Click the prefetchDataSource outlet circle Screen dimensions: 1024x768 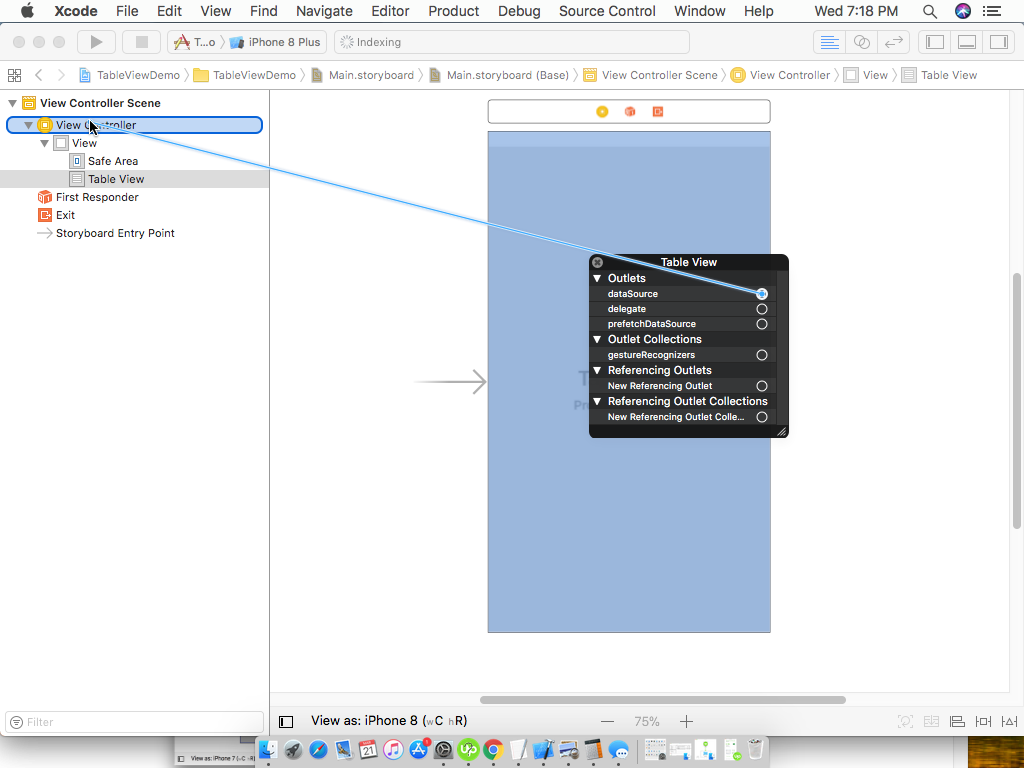coord(761,324)
